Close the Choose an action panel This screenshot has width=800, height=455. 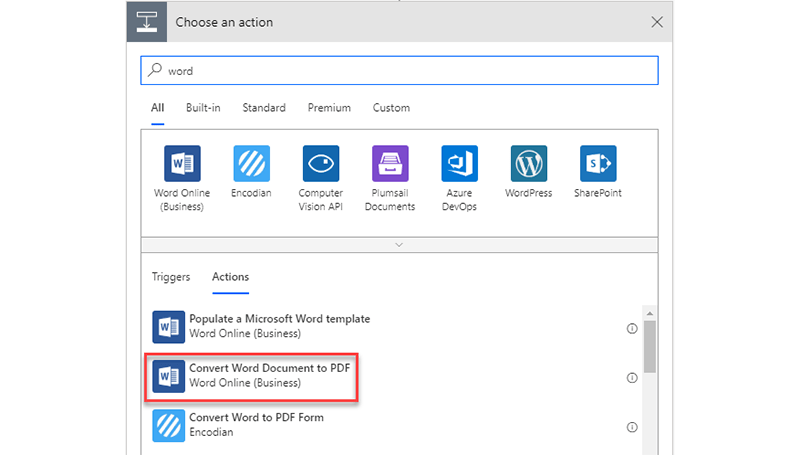click(657, 22)
